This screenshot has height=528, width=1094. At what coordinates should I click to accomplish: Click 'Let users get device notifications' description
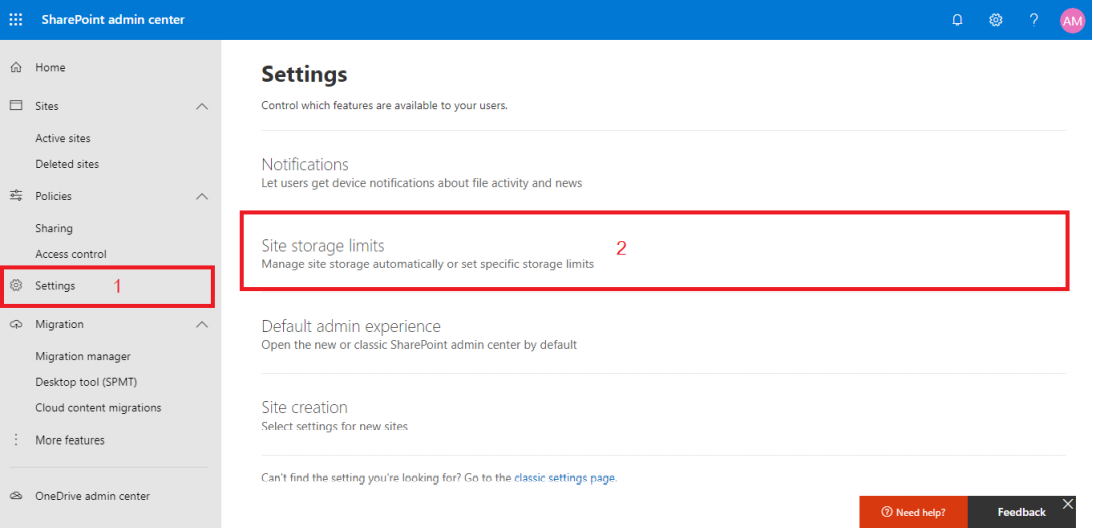(x=421, y=183)
